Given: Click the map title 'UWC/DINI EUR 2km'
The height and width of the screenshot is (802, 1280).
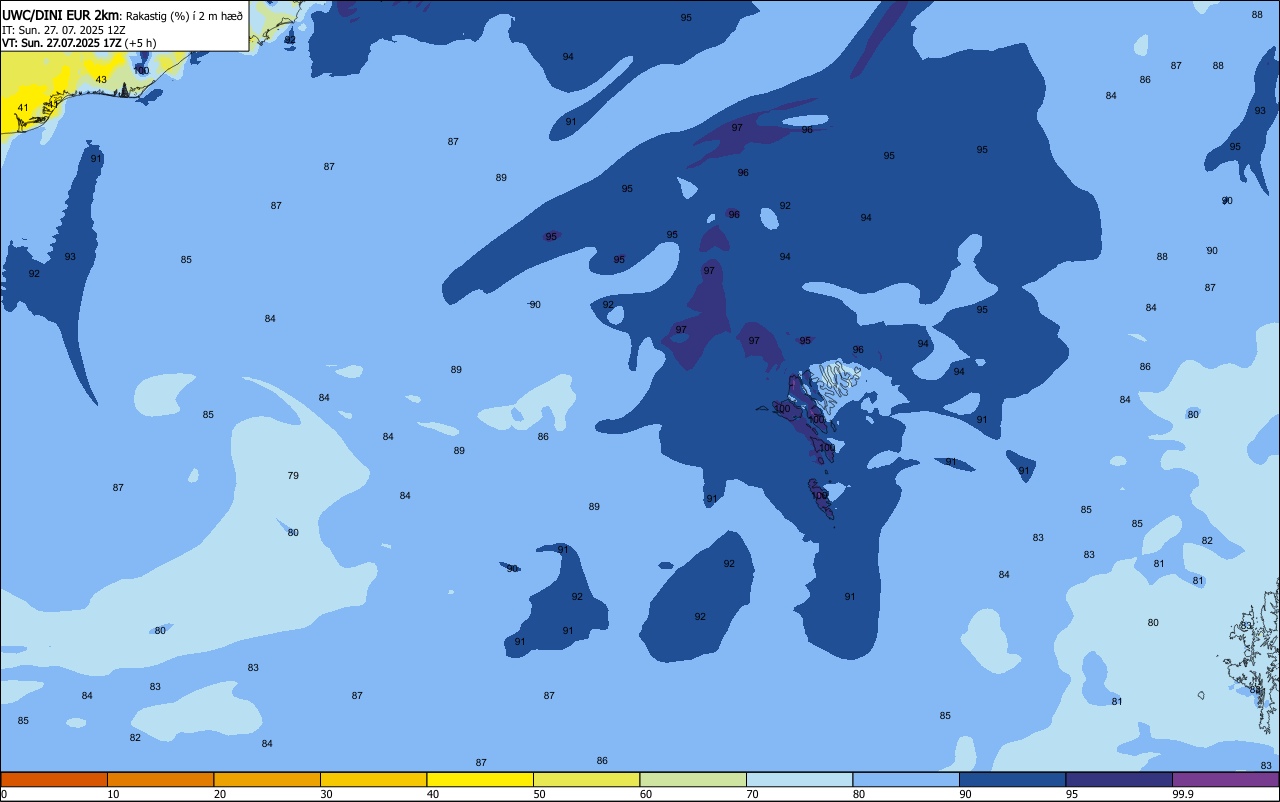Looking at the screenshot, I should click(61, 15).
